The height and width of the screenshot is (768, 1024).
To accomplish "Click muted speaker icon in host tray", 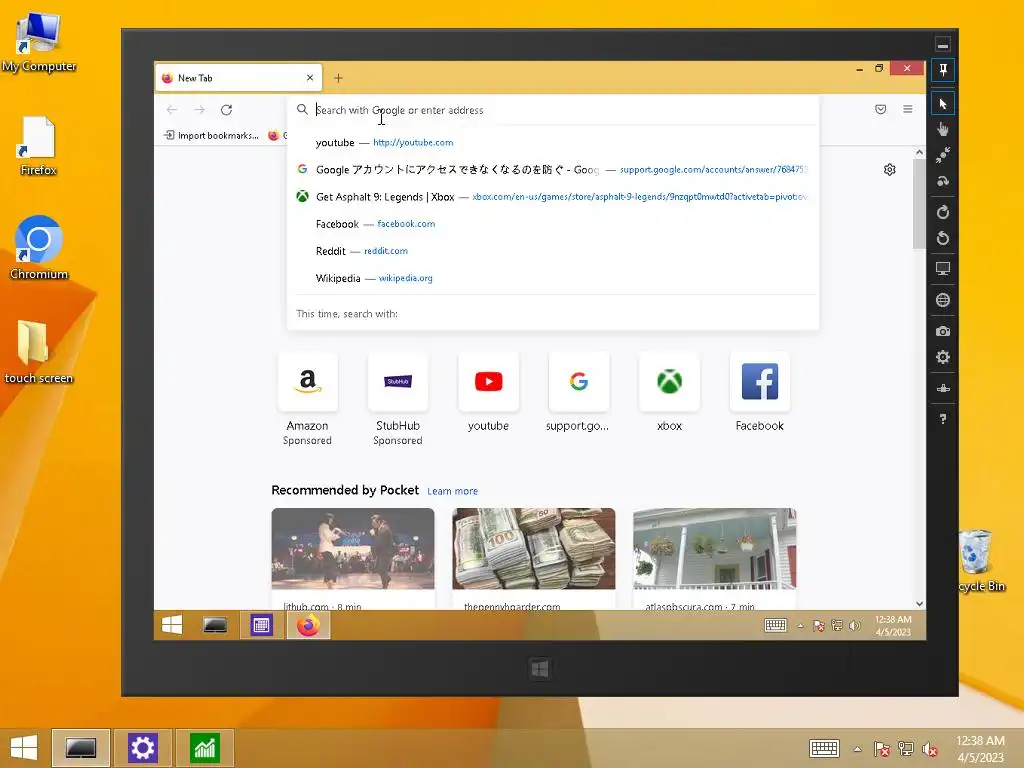I will point(930,749).
